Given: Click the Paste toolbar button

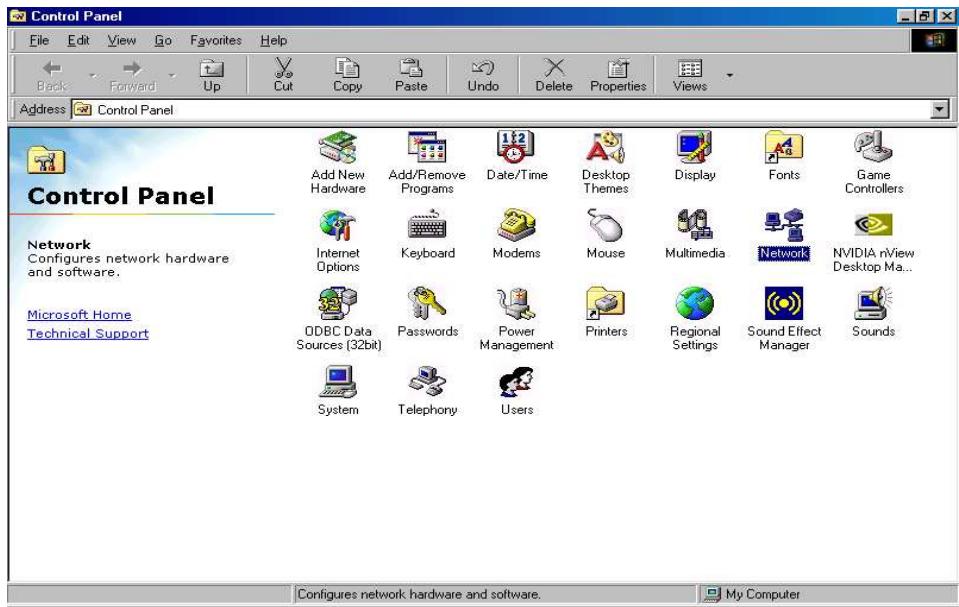Looking at the screenshot, I should coord(411,75).
